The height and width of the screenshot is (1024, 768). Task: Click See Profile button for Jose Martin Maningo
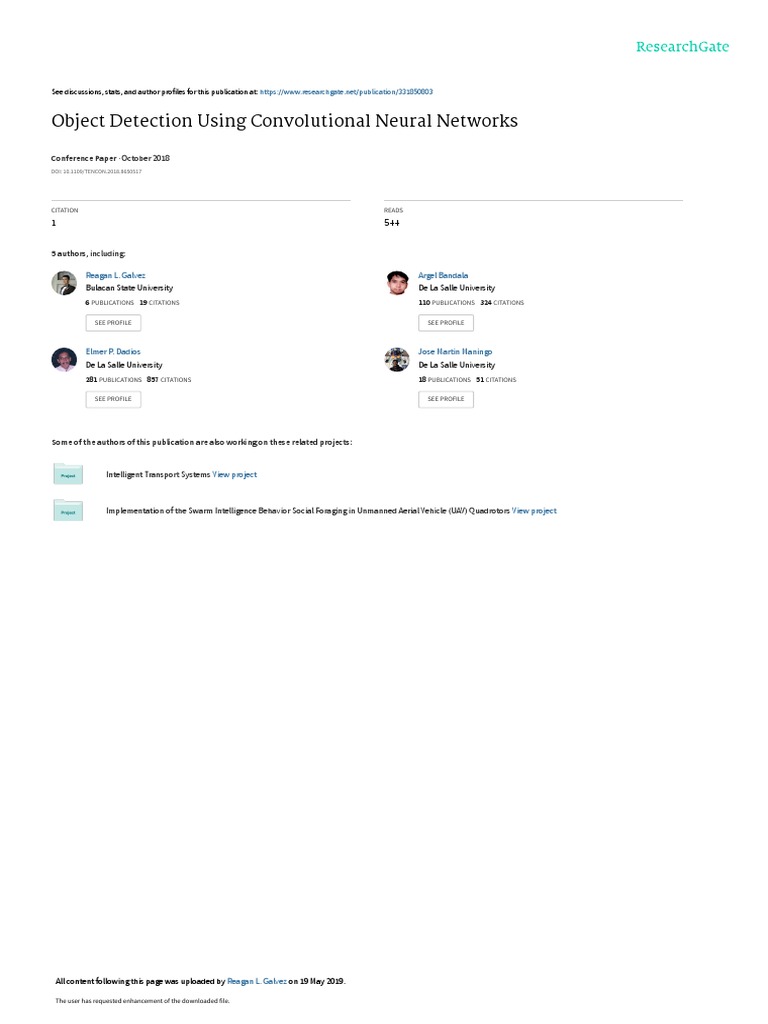(x=446, y=399)
